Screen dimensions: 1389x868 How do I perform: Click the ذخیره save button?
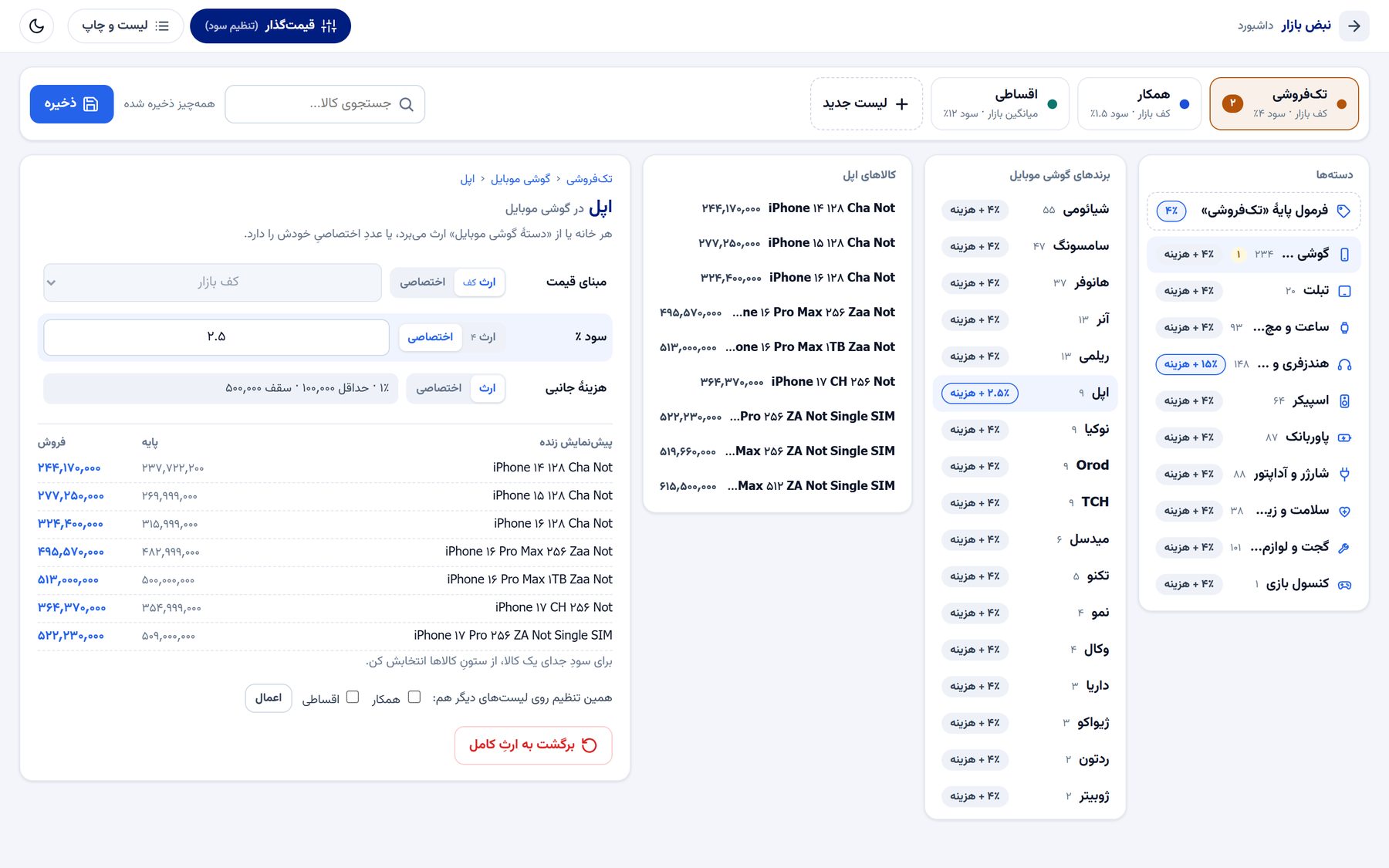[72, 104]
